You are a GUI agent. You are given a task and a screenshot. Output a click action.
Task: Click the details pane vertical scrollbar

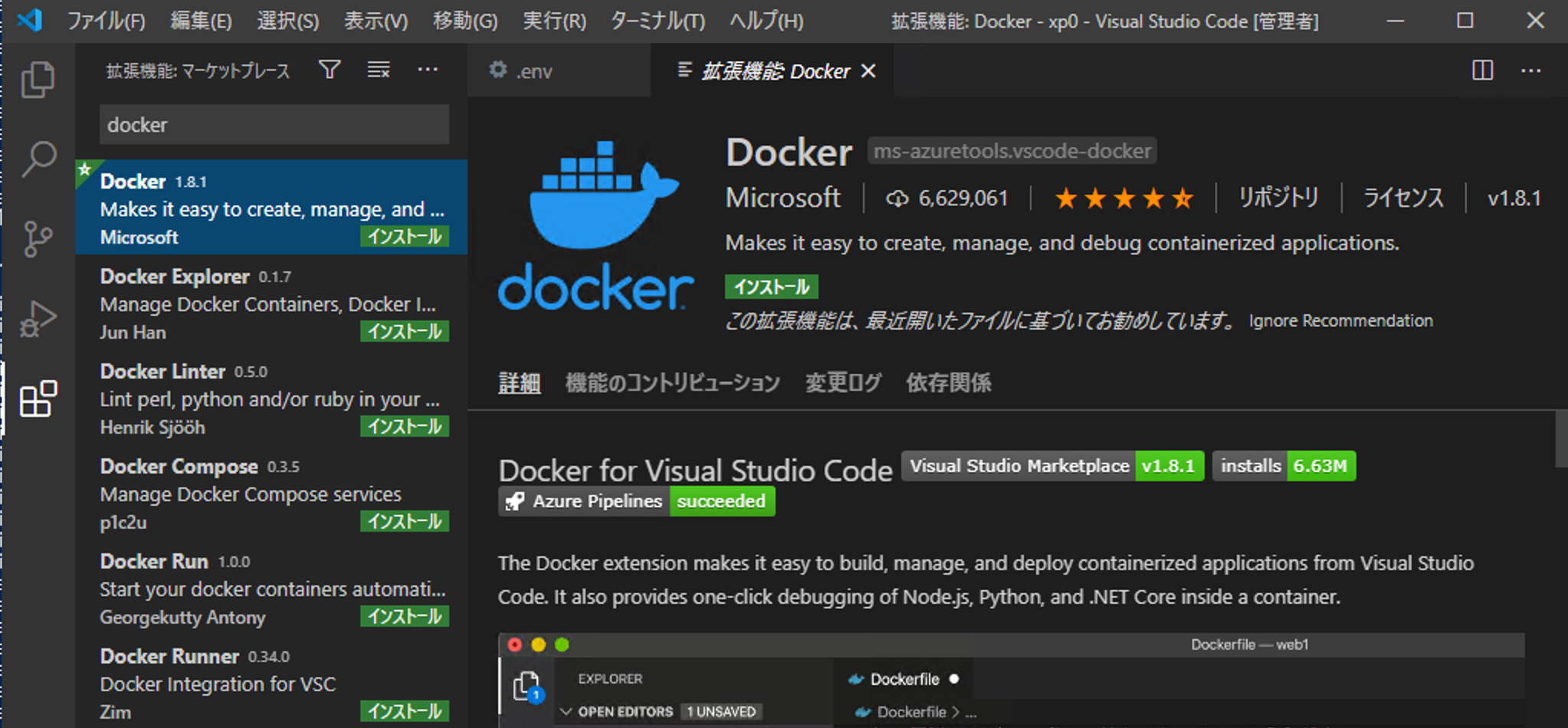[x=1561, y=439]
